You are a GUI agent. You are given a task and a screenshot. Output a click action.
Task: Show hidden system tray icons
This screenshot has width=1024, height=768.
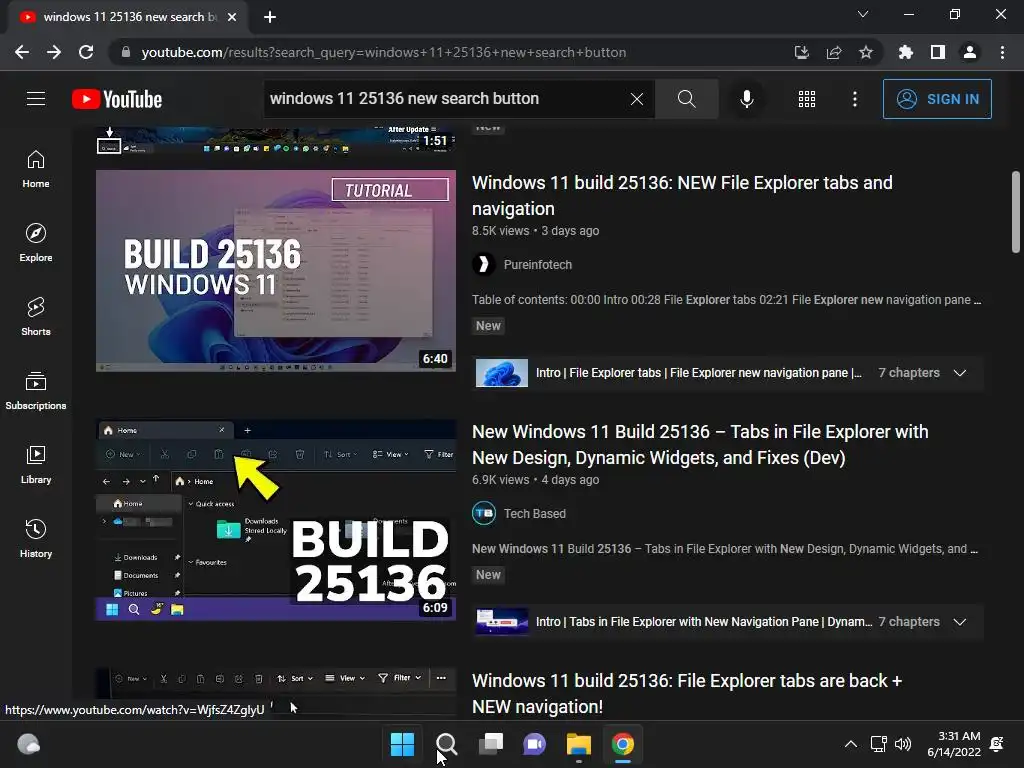tap(850, 744)
